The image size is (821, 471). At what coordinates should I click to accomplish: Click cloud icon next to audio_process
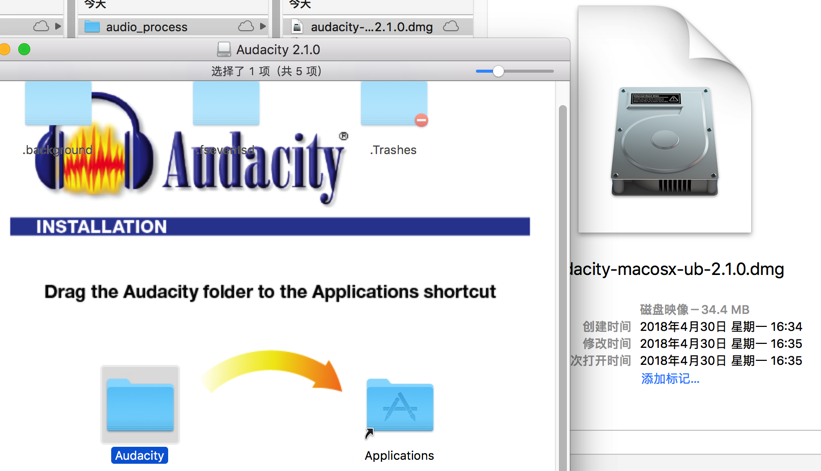point(246,26)
